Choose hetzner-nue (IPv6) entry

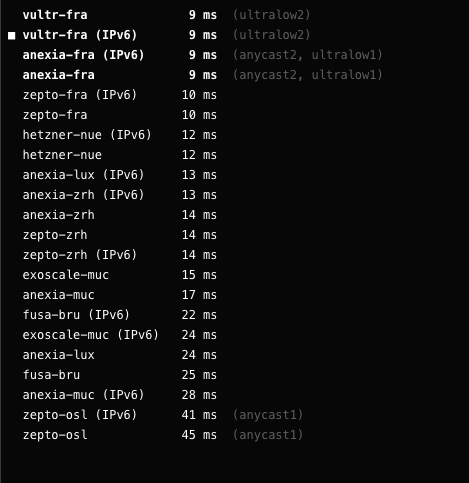(120, 135)
